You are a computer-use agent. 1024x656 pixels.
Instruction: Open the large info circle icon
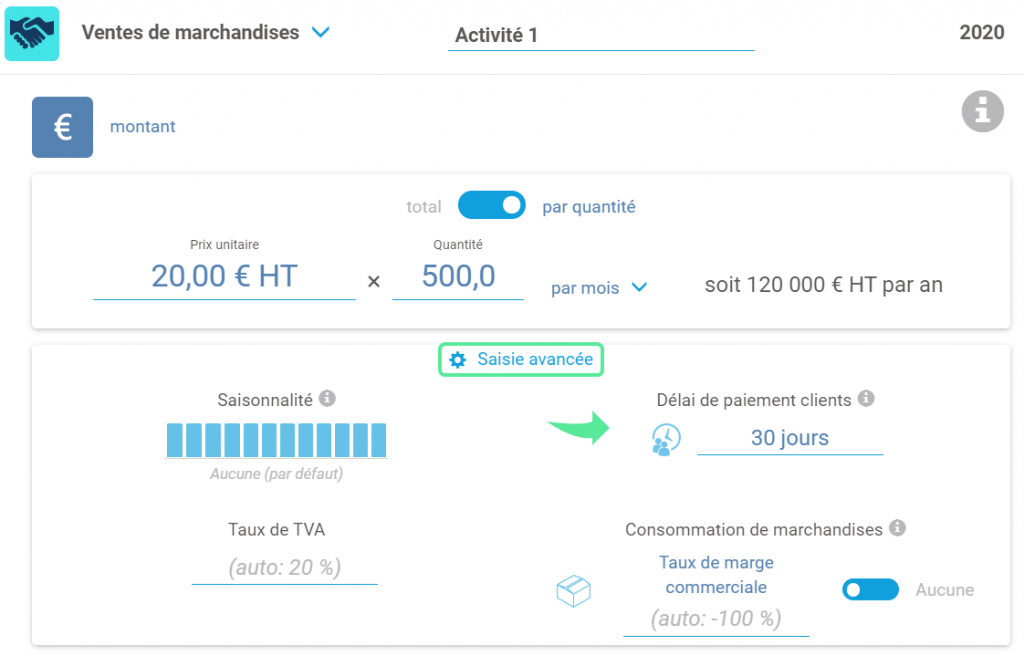coord(982,111)
